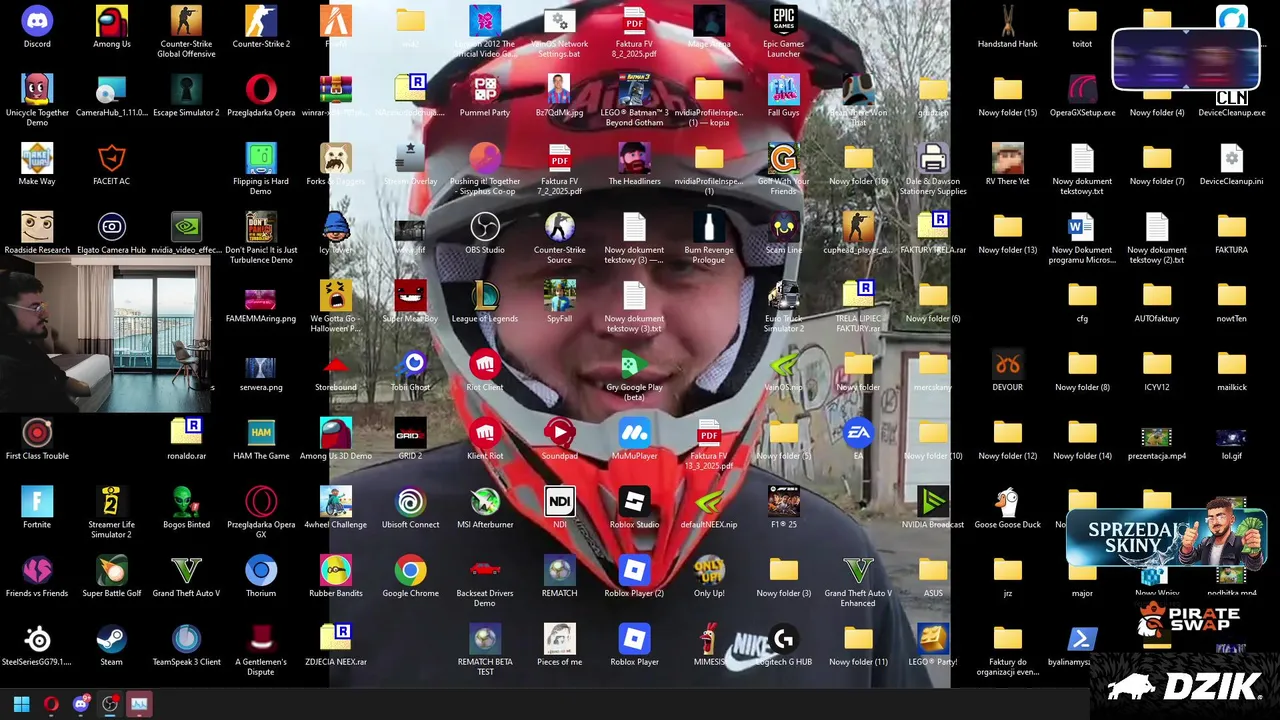
Task: Click the HAM The Game shortcut
Action: click(x=261, y=439)
